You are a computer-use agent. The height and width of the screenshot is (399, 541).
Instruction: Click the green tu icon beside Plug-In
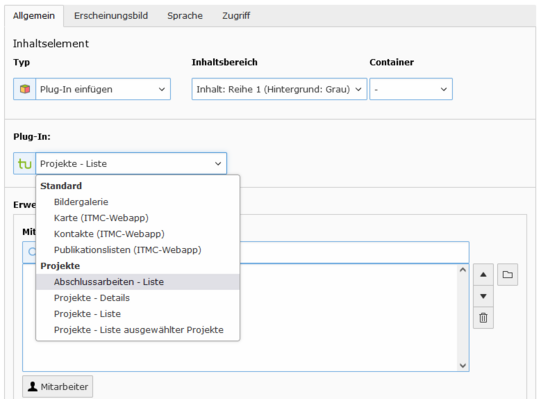point(24,164)
